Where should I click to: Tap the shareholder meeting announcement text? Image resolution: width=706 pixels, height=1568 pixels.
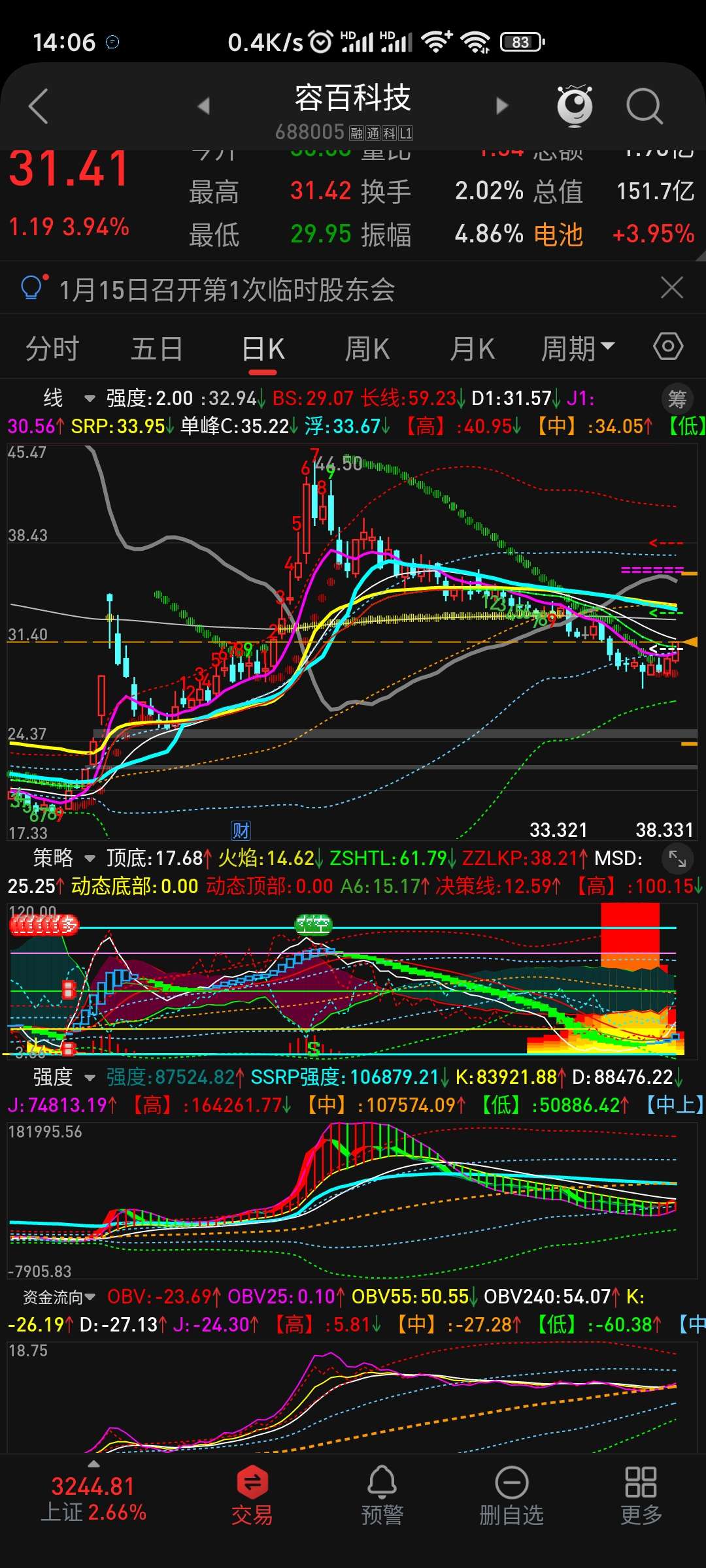227,289
